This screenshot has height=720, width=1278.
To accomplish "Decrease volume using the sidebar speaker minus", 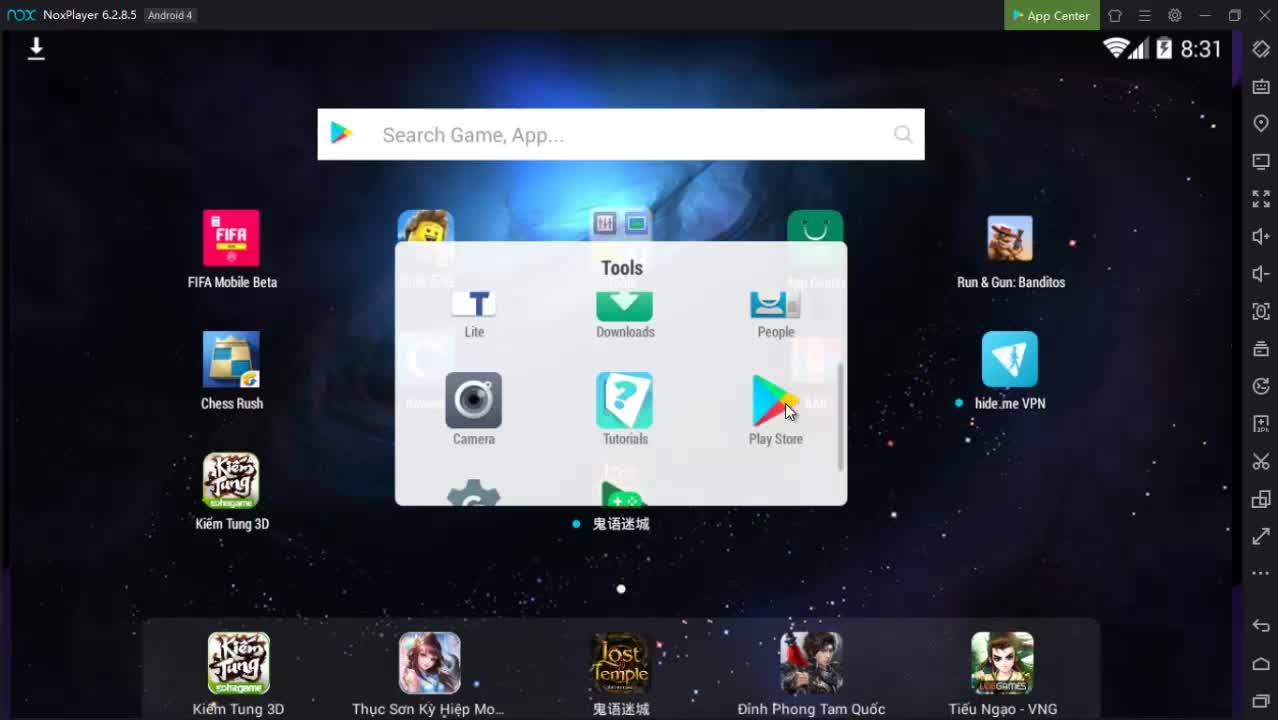I will pos(1261,274).
